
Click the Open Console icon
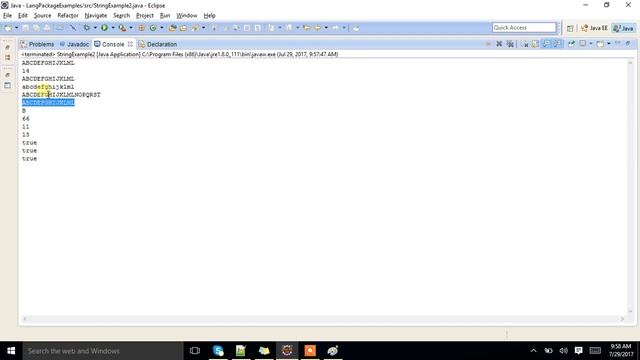coord(600,44)
